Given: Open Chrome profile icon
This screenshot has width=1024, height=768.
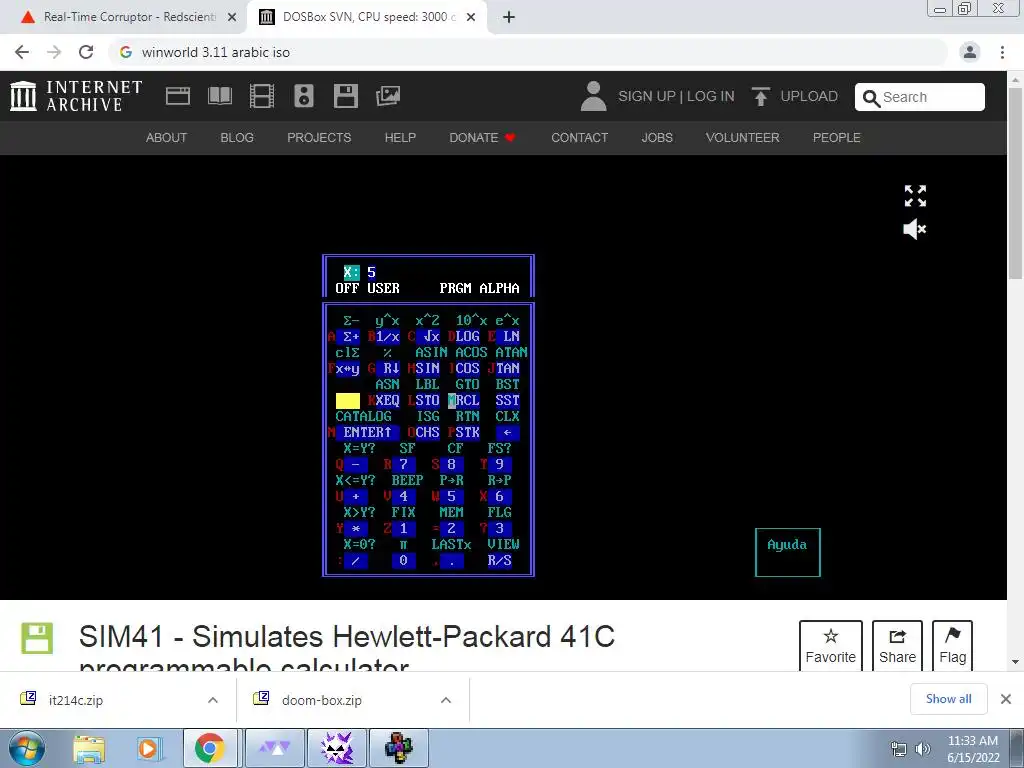Looking at the screenshot, I should [970, 52].
